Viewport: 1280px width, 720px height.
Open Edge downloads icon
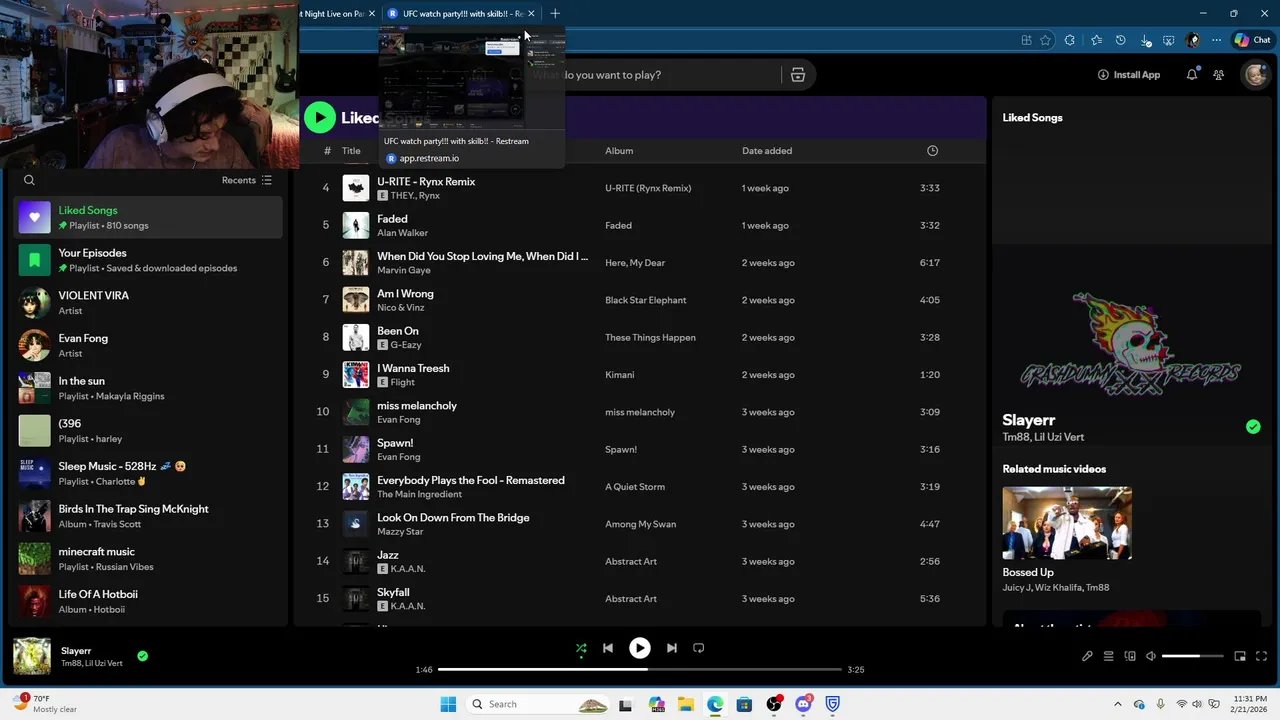(x=1145, y=40)
